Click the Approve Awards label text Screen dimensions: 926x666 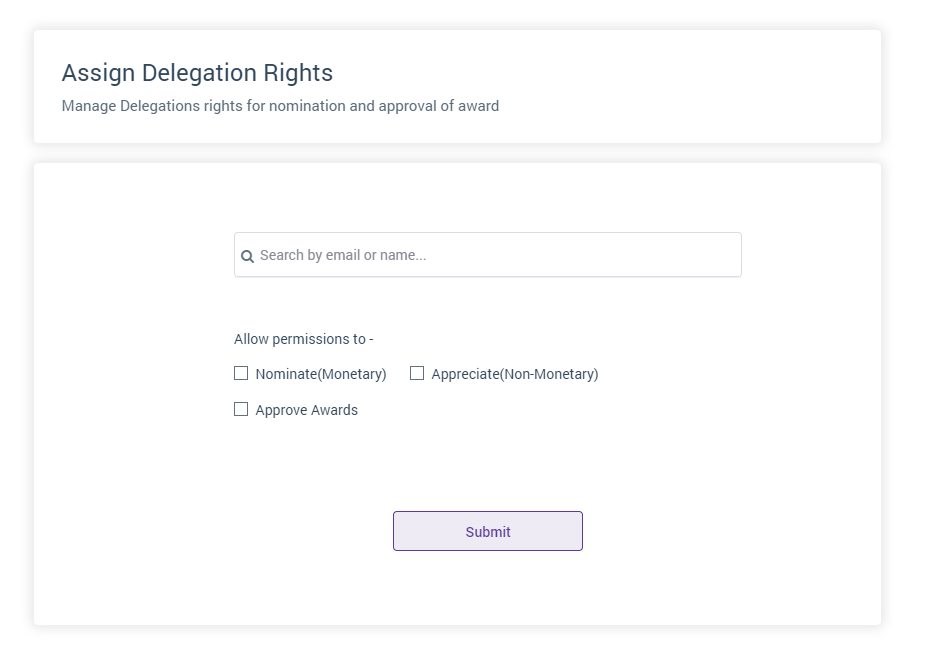(x=307, y=410)
